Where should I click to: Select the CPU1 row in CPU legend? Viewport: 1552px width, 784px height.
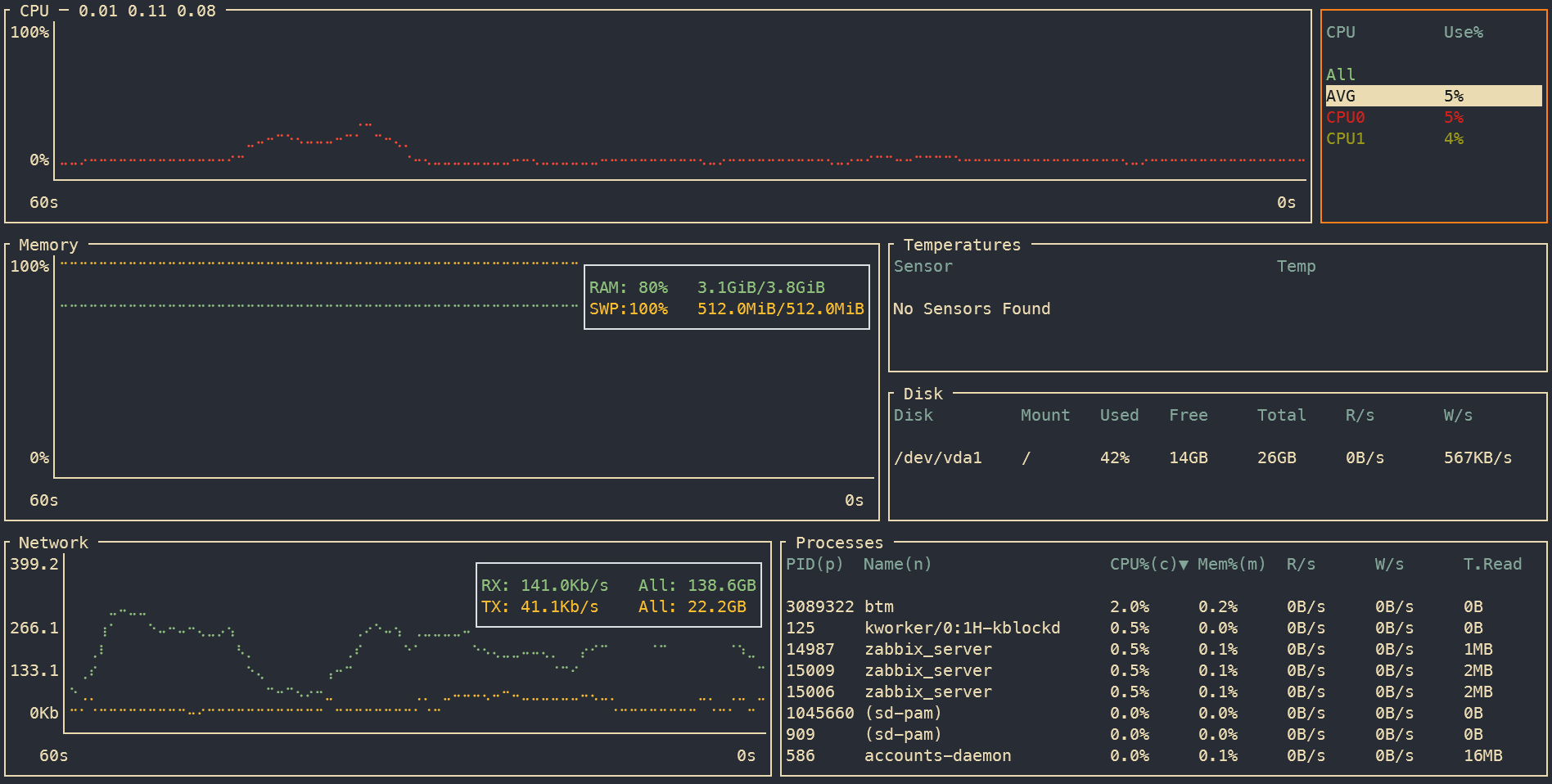pos(1434,138)
